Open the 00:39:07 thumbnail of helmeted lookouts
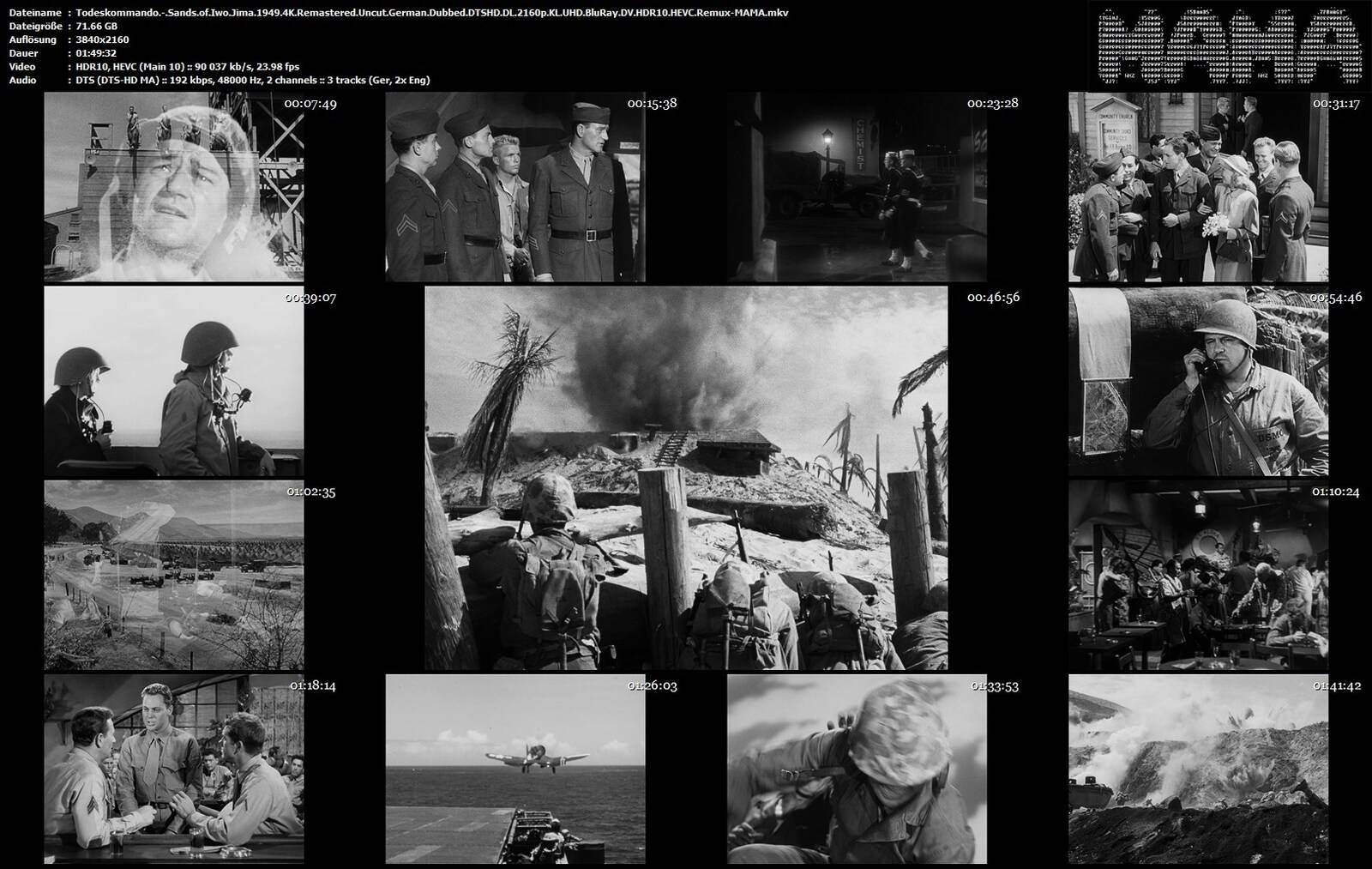Viewport: 1372px width, 869px height. coord(174,382)
